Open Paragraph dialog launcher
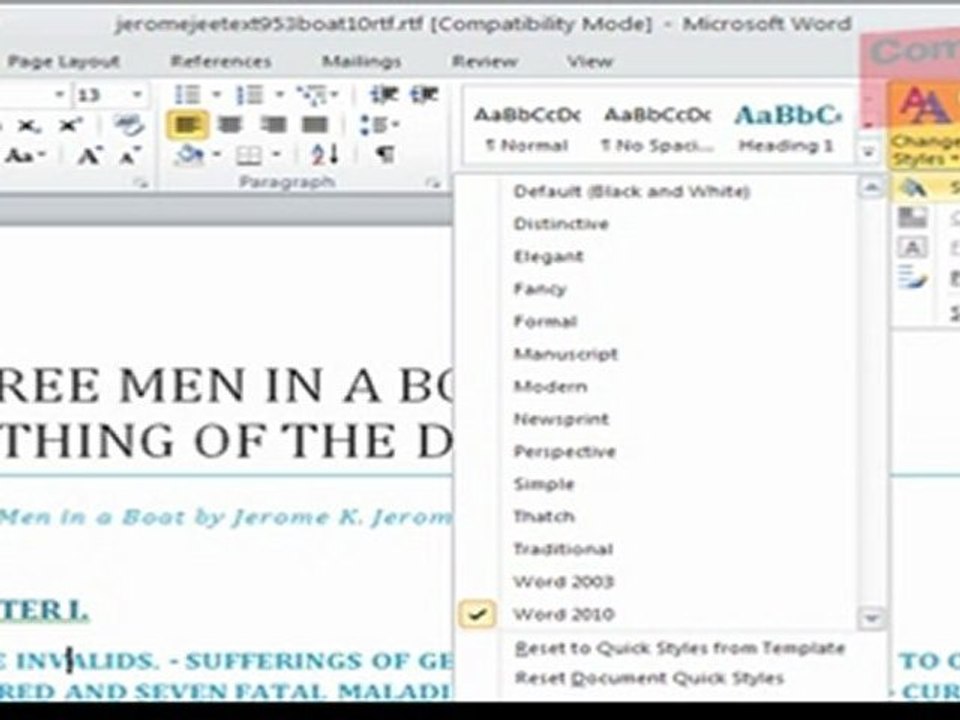Viewport: 960px width, 720px height. (x=433, y=182)
